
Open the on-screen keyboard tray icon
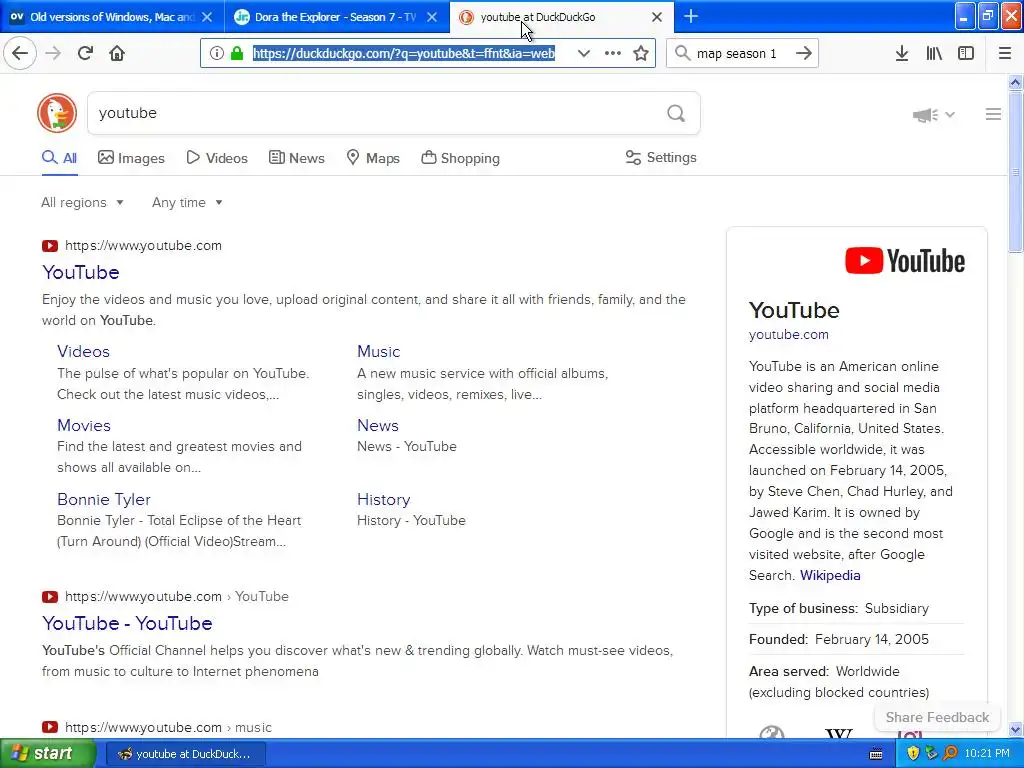click(876, 754)
